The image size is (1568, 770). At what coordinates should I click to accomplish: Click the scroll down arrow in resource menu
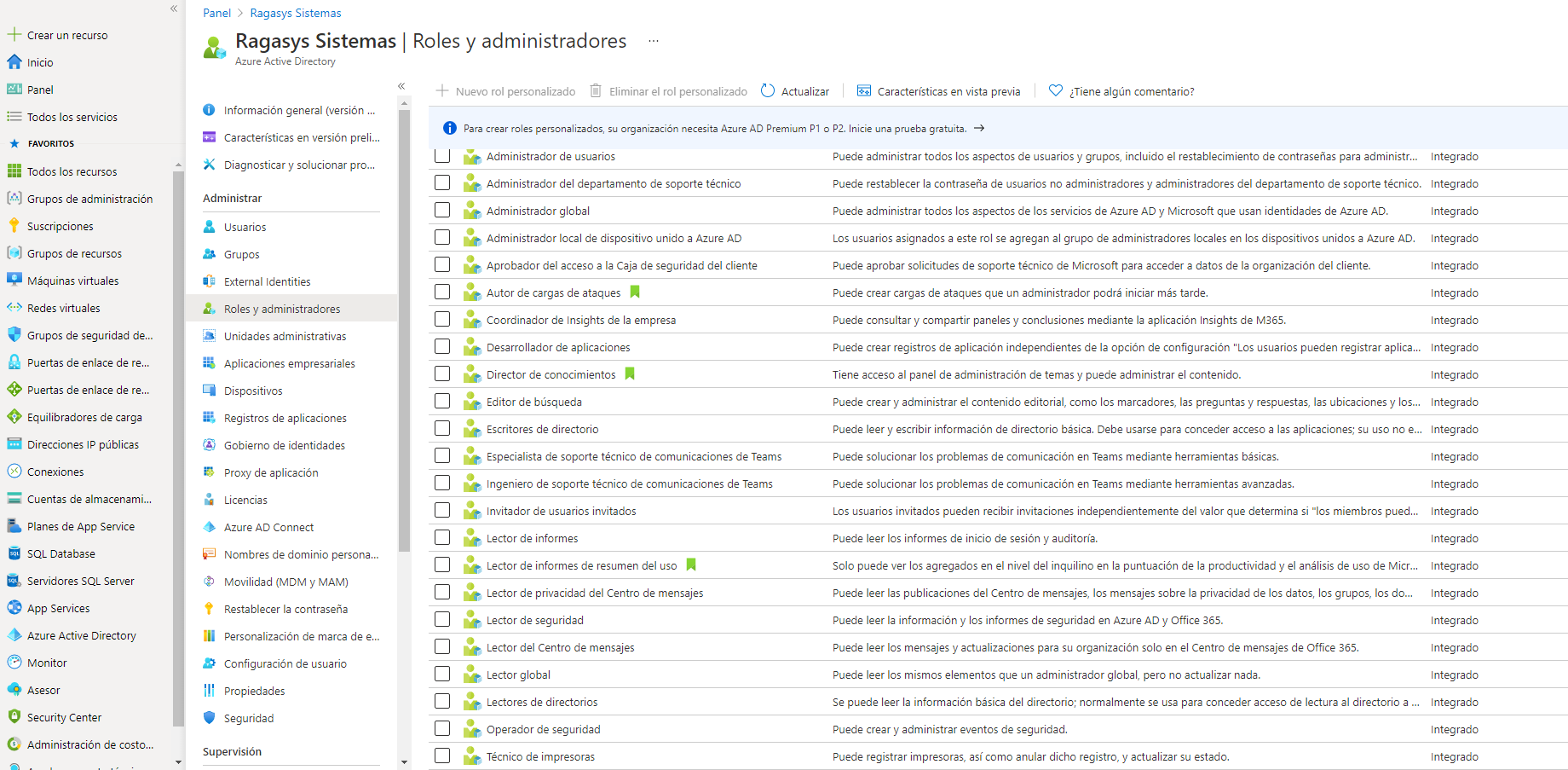(x=404, y=762)
